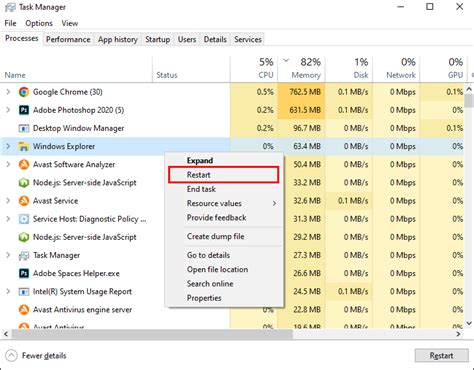Image resolution: width=474 pixels, height=370 pixels.
Task: Click the Avast Service icon
Action: [x=24, y=201]
